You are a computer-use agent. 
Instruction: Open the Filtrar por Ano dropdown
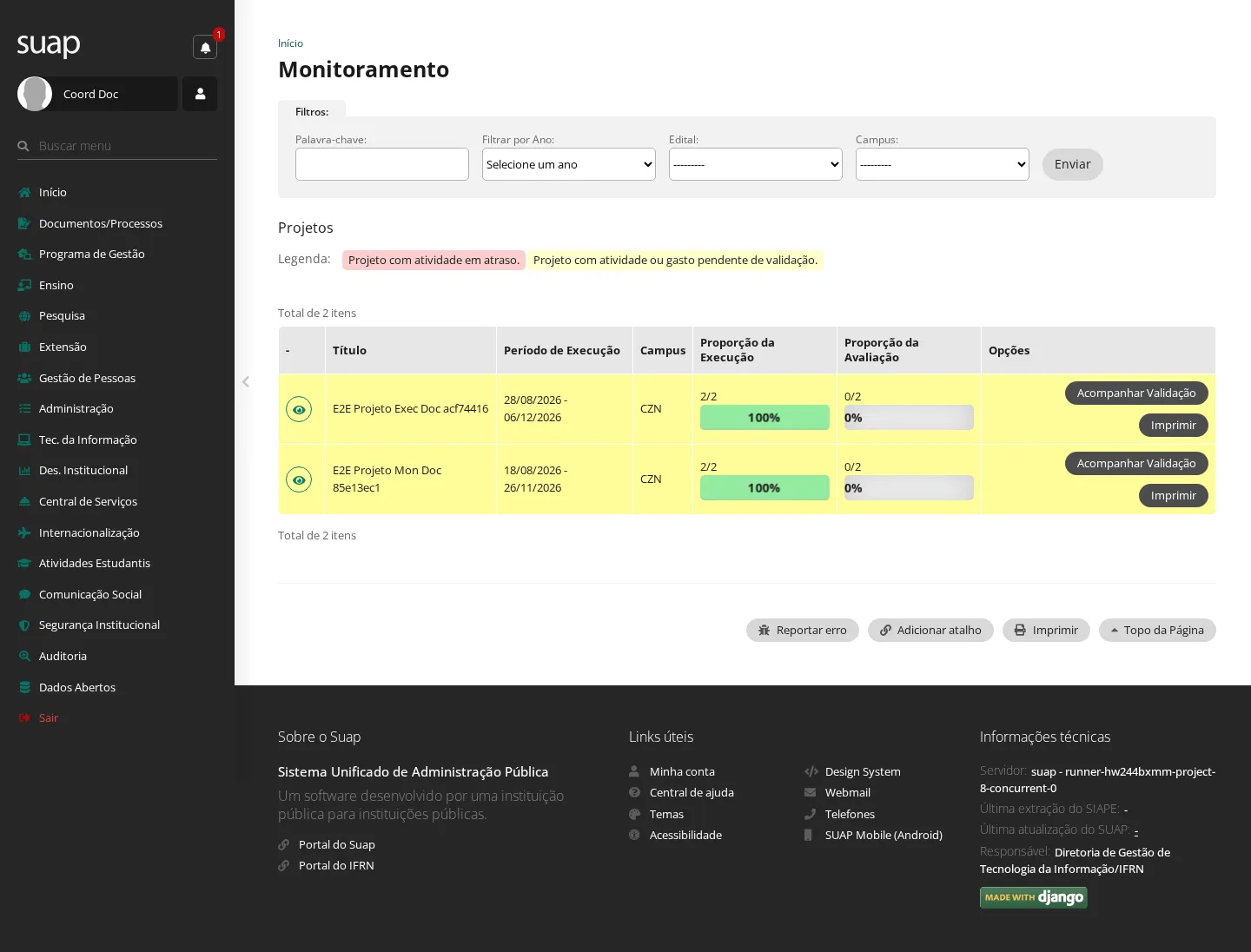point(569,164)
